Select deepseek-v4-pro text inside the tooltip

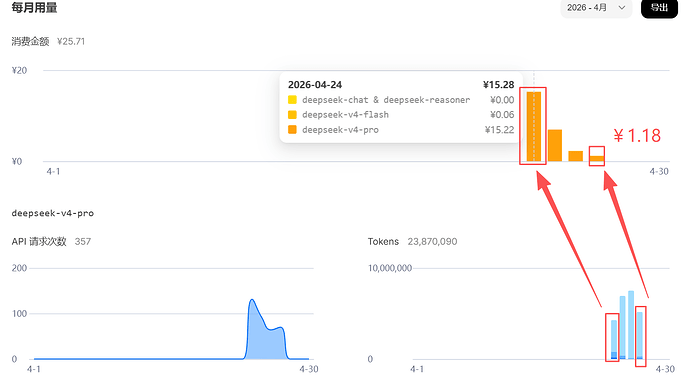pyautogui.click(x=340, y=130)
